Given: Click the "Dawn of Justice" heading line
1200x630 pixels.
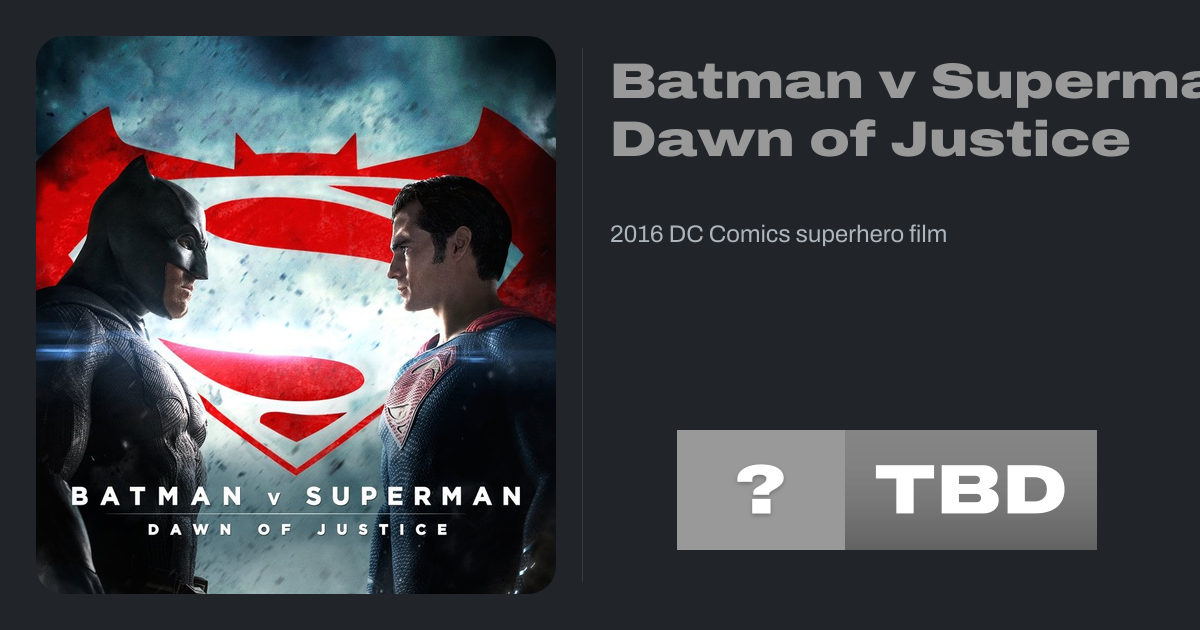Looking at the screenshot, I should (870, 138).
